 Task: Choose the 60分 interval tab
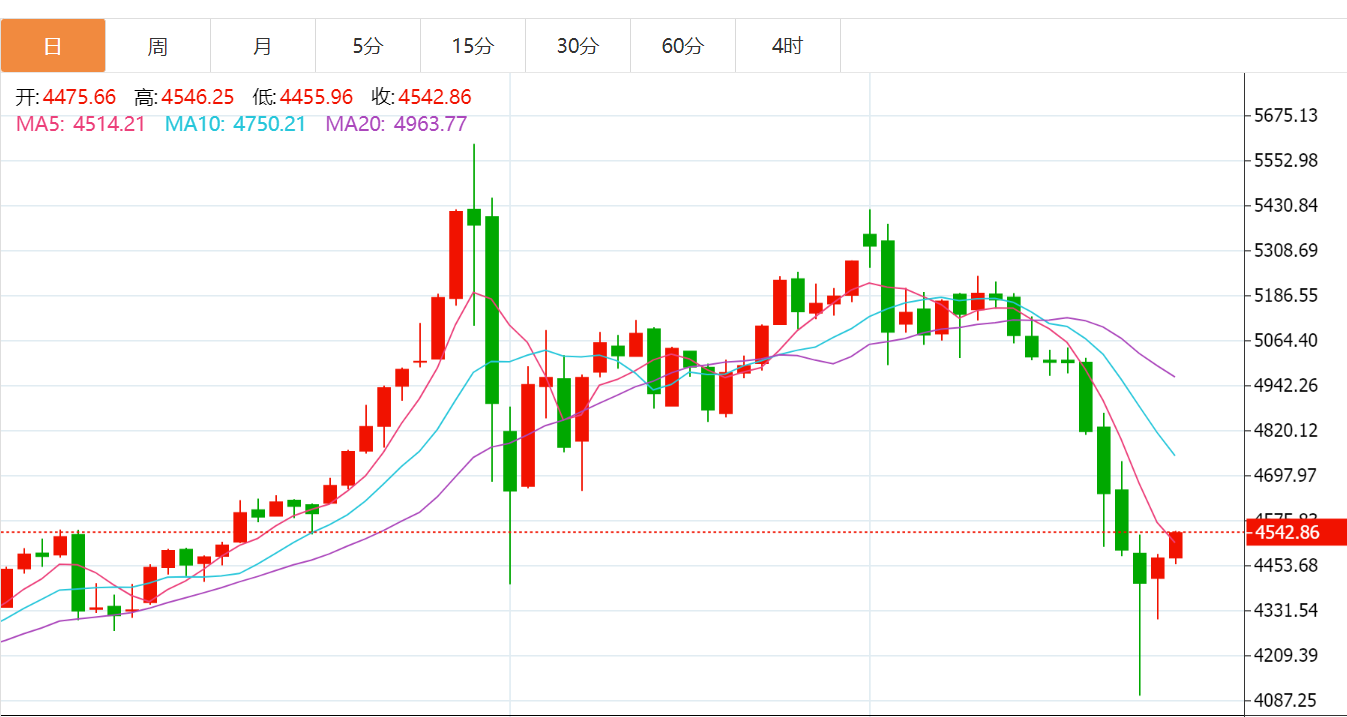coord(683,46)
